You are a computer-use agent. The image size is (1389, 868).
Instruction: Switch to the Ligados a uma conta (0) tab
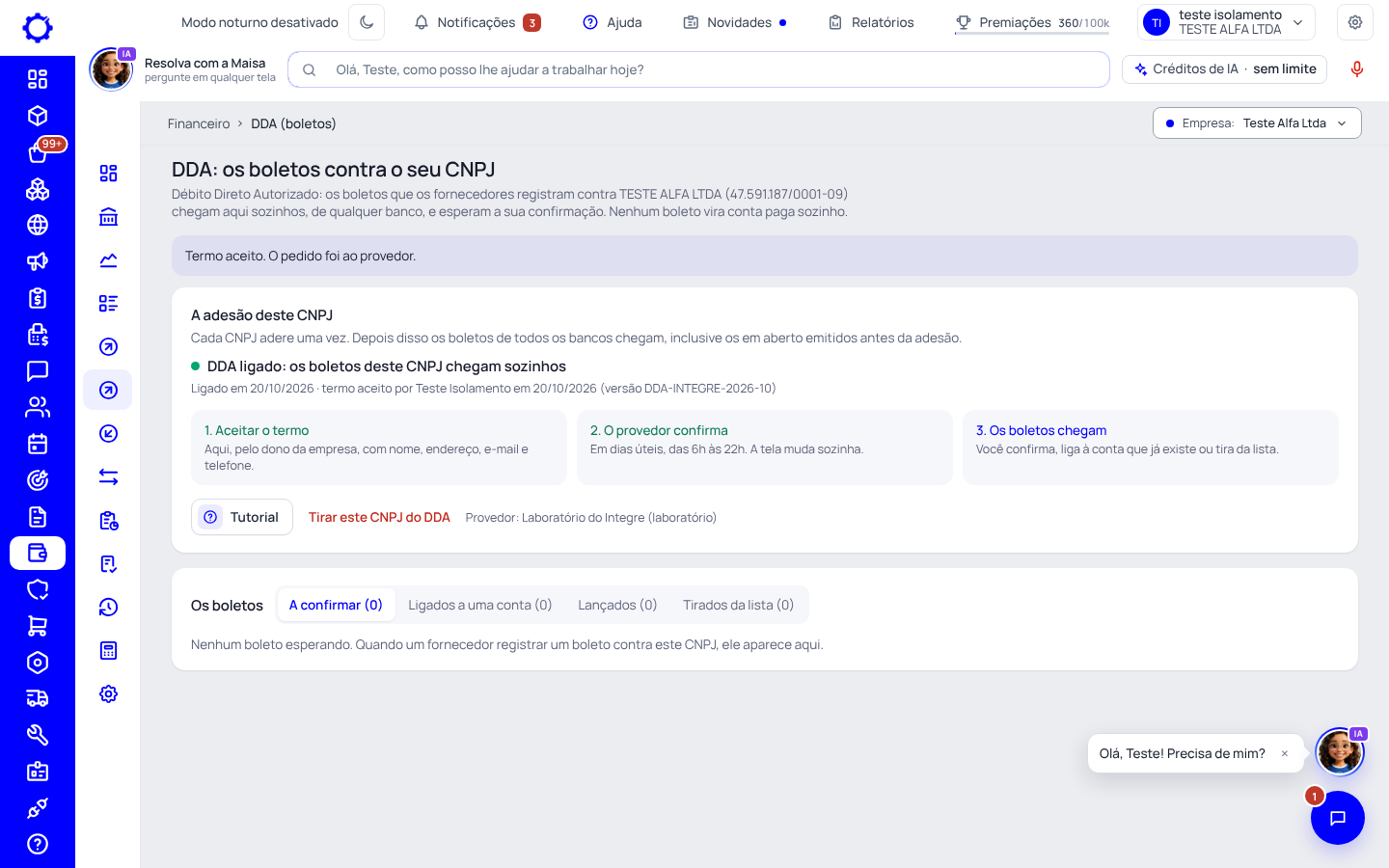pyautogui.click(x=480, y=605)
